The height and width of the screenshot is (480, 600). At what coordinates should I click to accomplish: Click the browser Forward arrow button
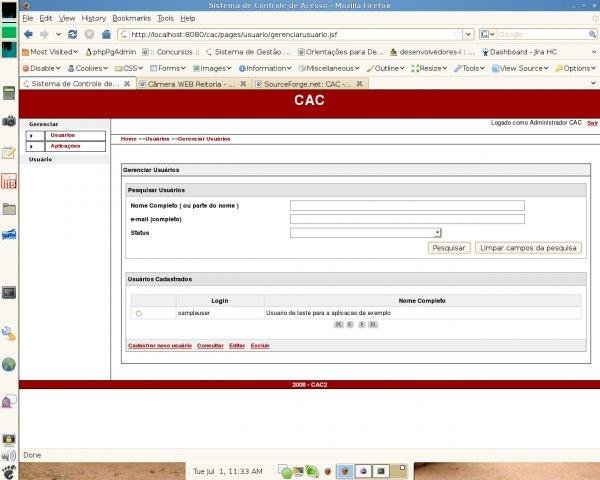45,34
